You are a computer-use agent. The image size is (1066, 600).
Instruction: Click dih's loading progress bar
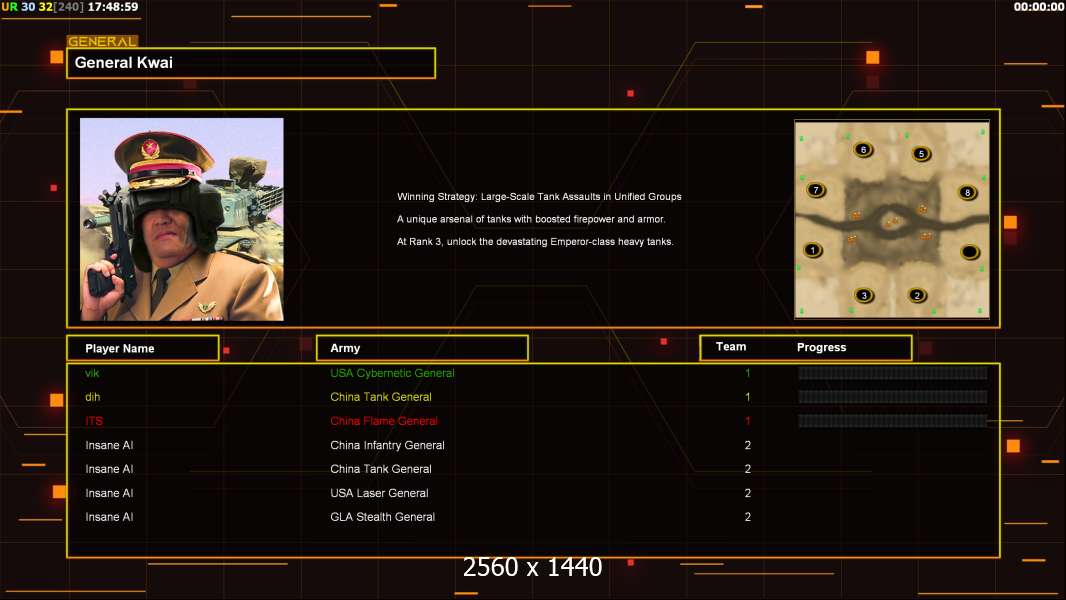893,397
